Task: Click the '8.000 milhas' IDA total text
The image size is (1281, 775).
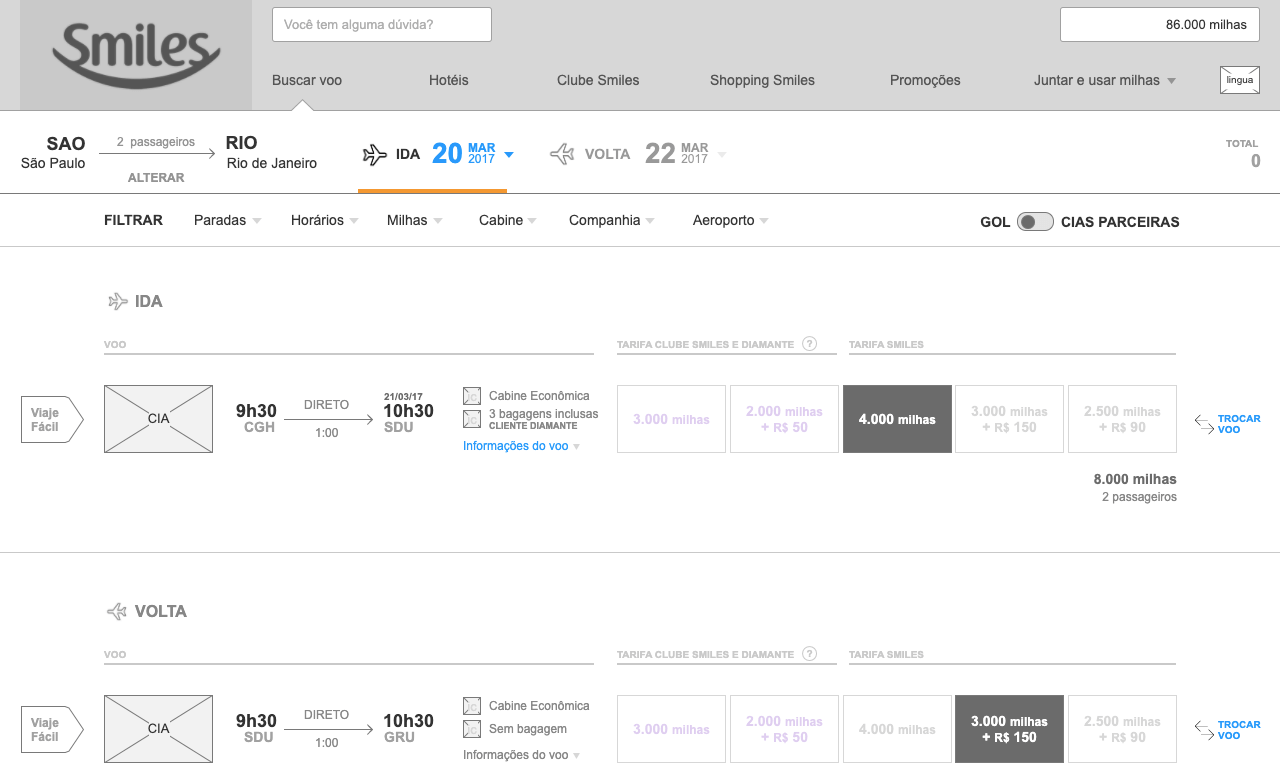Action: tap(1135, 479)
